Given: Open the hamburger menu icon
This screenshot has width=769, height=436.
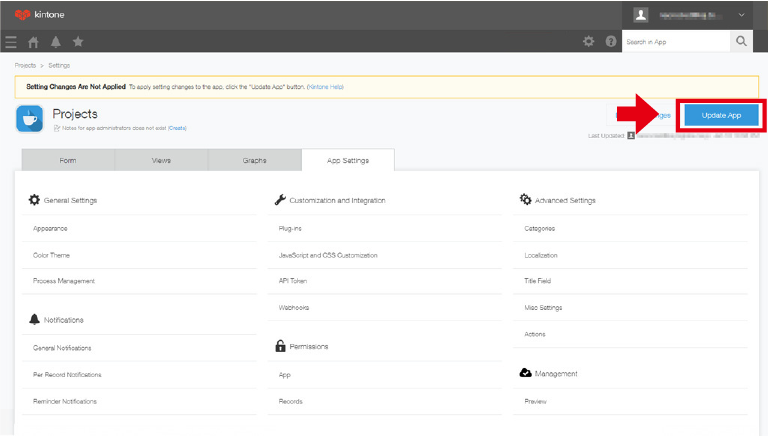Looking at the screenshot, I should point(11,42).
